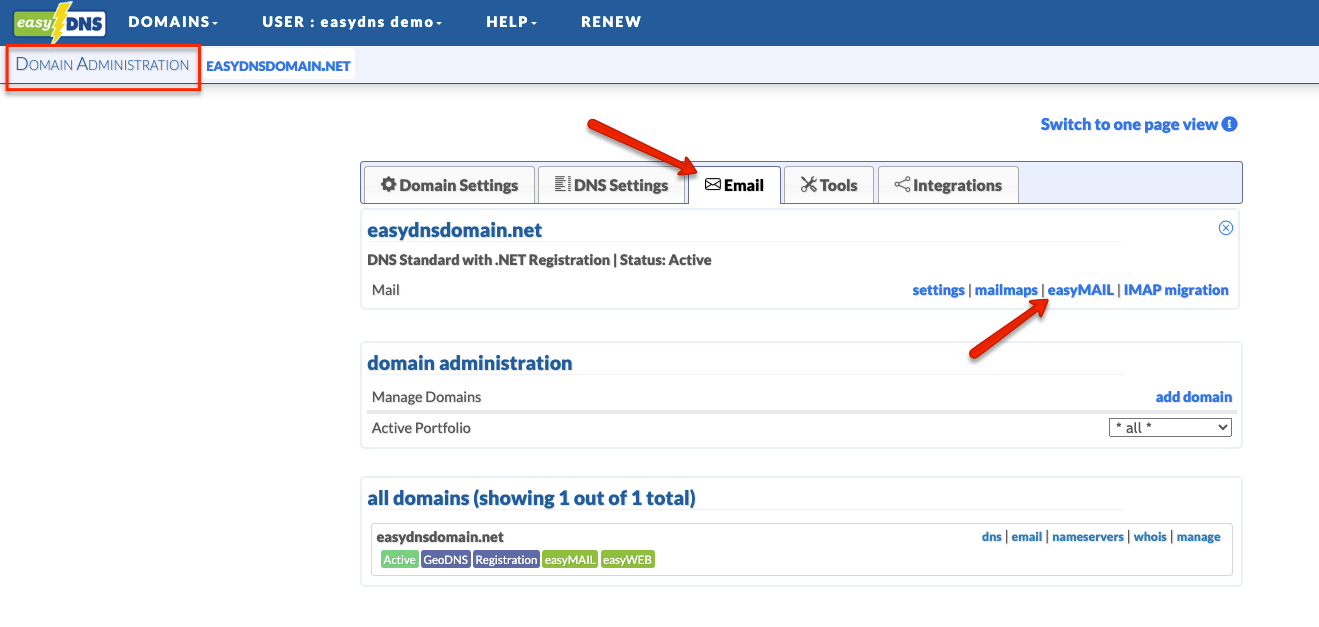Open the Tools tab
Image resolution: width=1319 pixels, height=627 pixels.
(829, 185)
